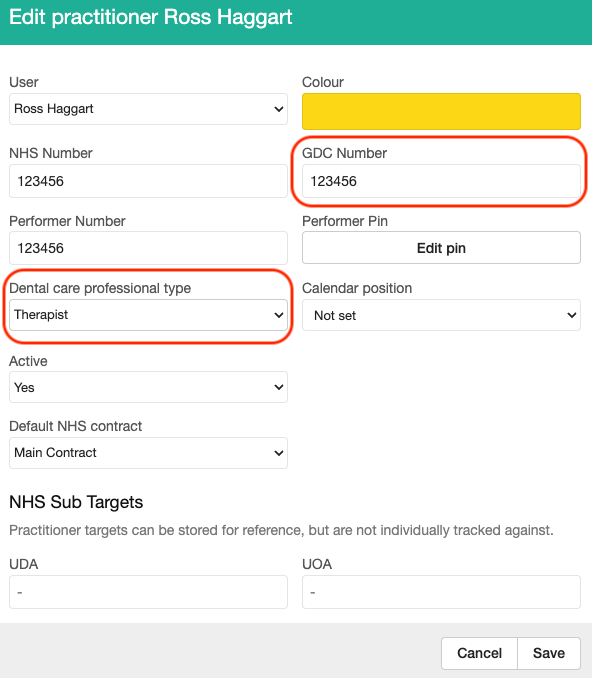Click the practitioner targets description text
The height and width of the screenshot is (678, 592).
[281, 530]
